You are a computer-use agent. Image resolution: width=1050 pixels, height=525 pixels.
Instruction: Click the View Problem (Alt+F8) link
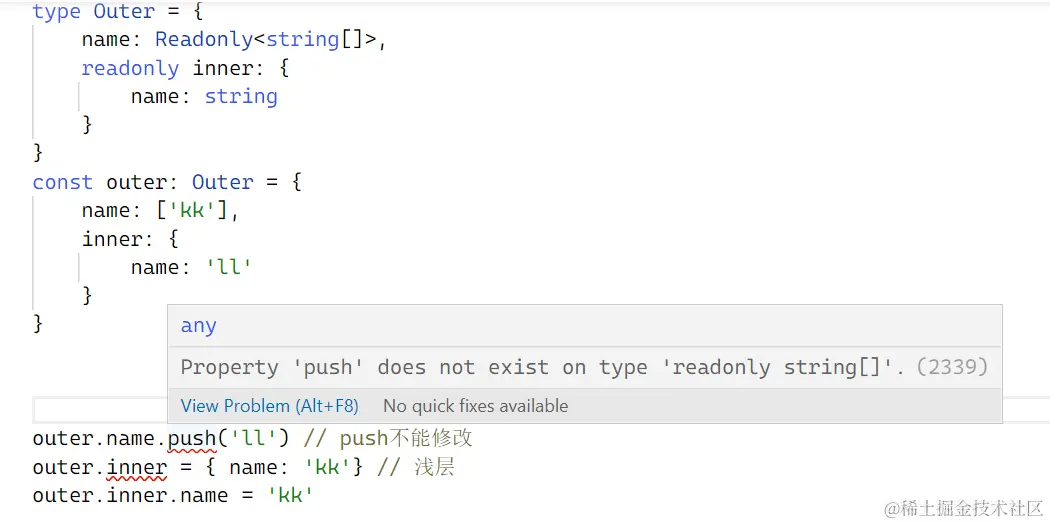tap(269, 406)
